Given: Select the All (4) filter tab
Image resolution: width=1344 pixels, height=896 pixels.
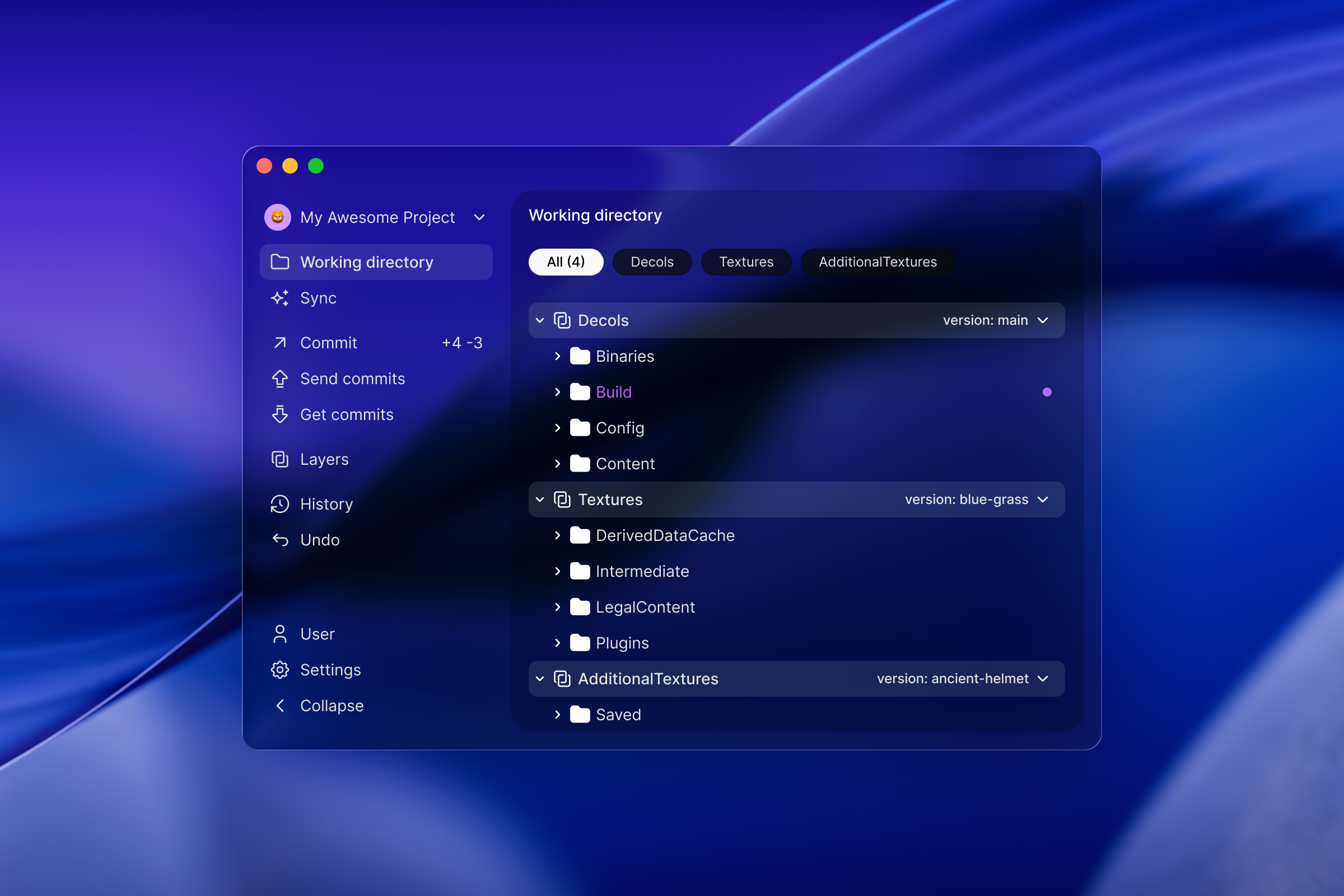Looking at the screenshot, I should 566,262.
